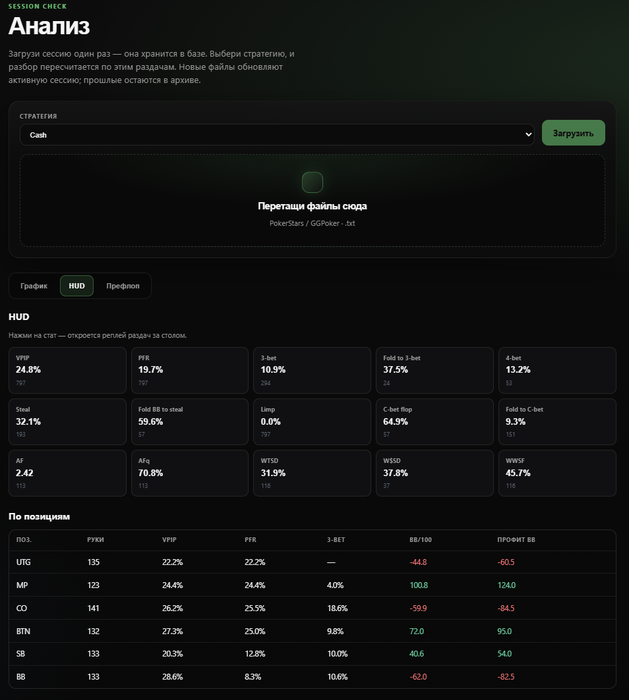
Task: Click the upload icon in the drop zone
Action: click(312, 182)
